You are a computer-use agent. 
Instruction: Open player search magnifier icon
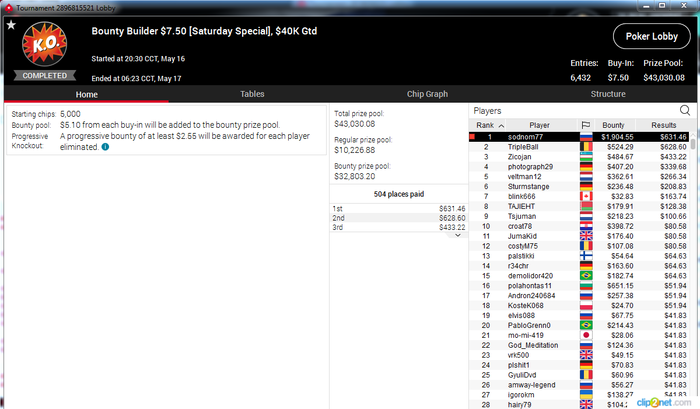click(x=685, y=110)
